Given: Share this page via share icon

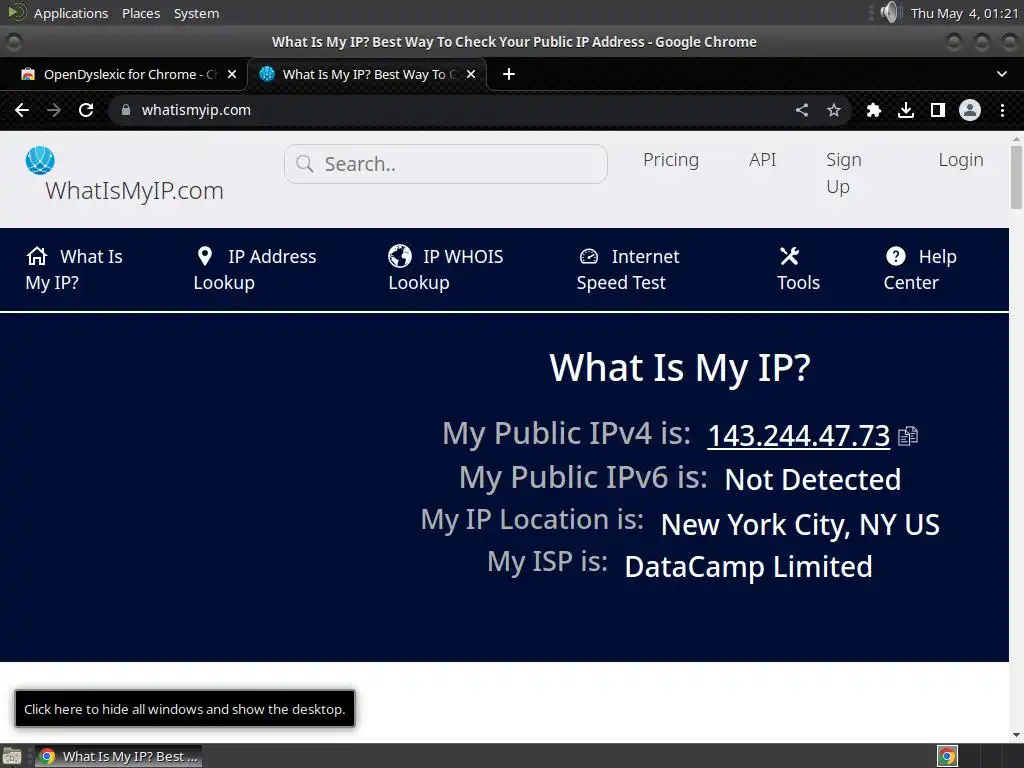Looking at the screenshot, I should click(802, 110).
